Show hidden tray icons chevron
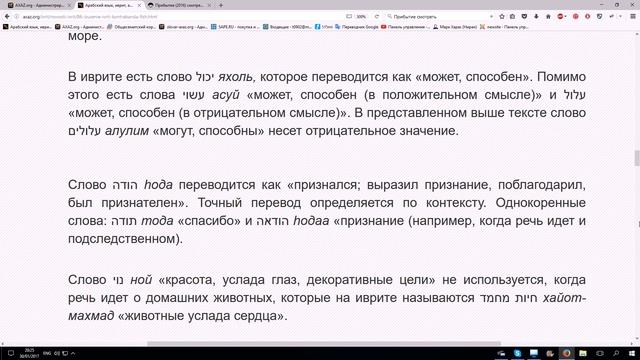640x360 pixels. [x=73, y=353]
